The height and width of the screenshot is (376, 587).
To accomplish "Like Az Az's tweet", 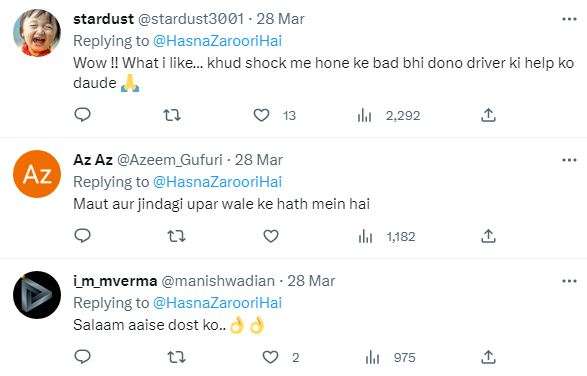I will 271,236.
